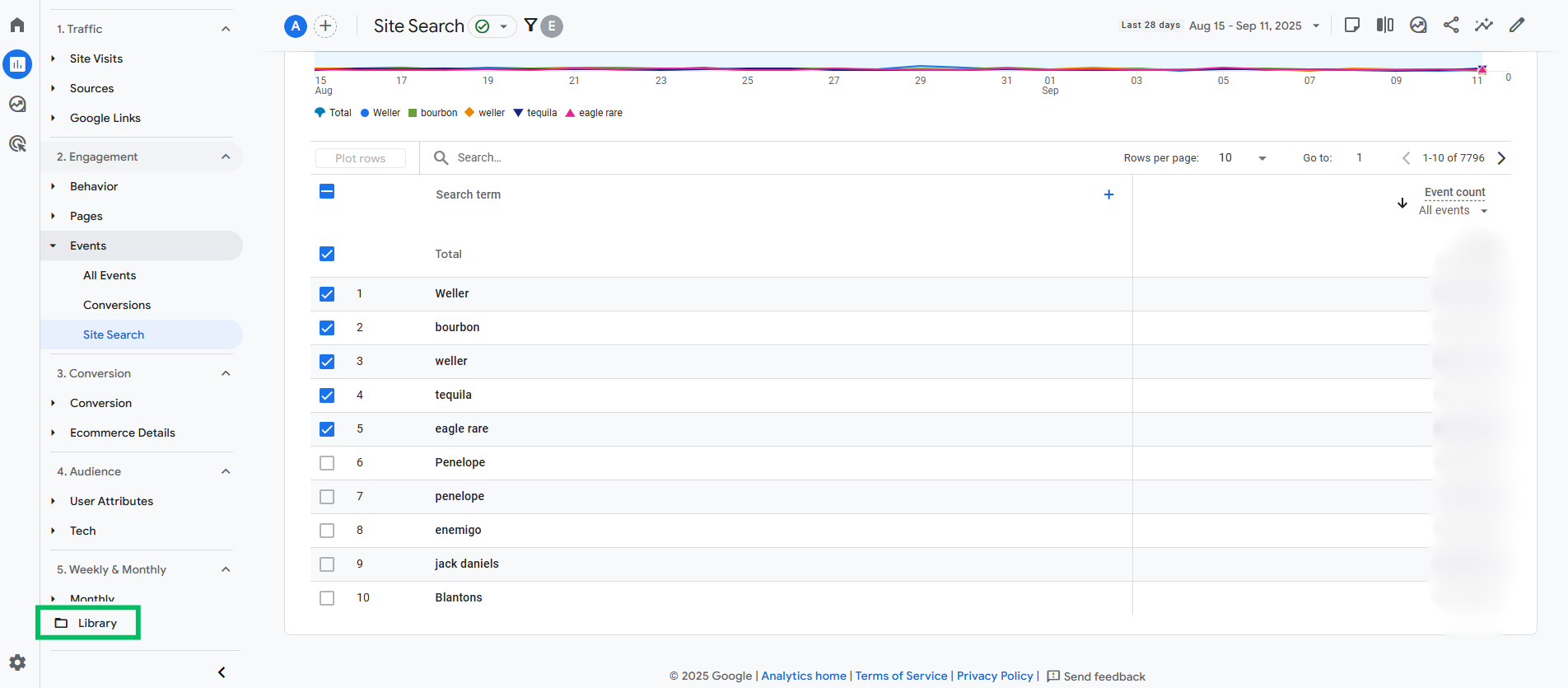The image size is (1568, 688).
Task: Add a comparison with the plus circle
Action: pyautogui.click(x=326, y=26)
